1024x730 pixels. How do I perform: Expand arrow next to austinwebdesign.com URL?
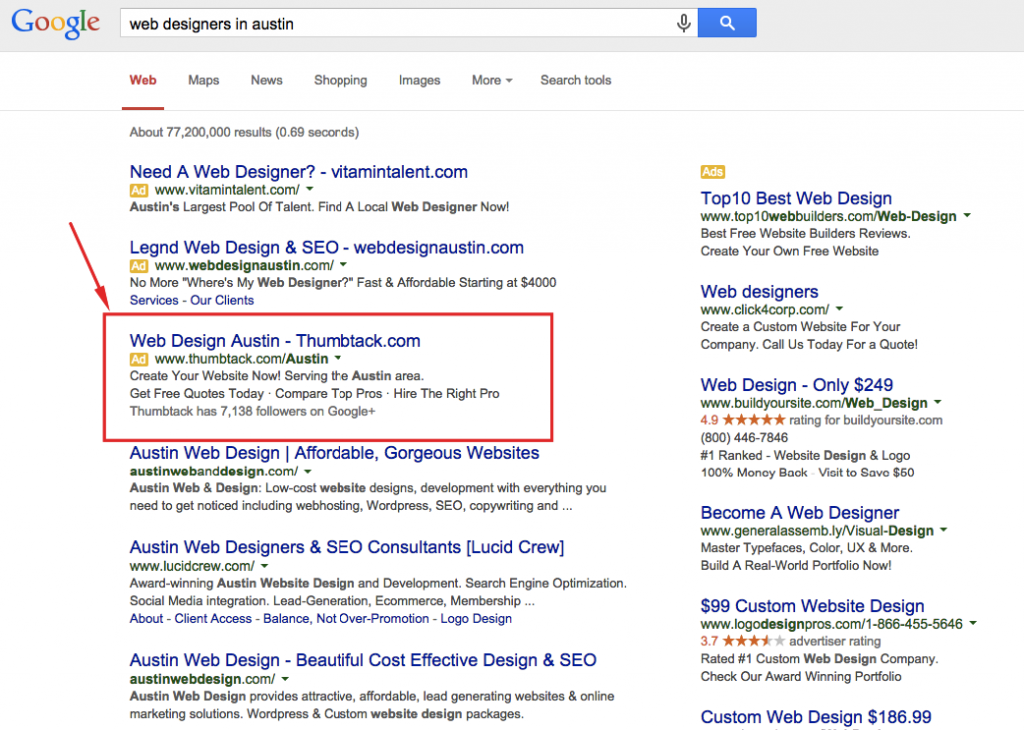(285, 680)
